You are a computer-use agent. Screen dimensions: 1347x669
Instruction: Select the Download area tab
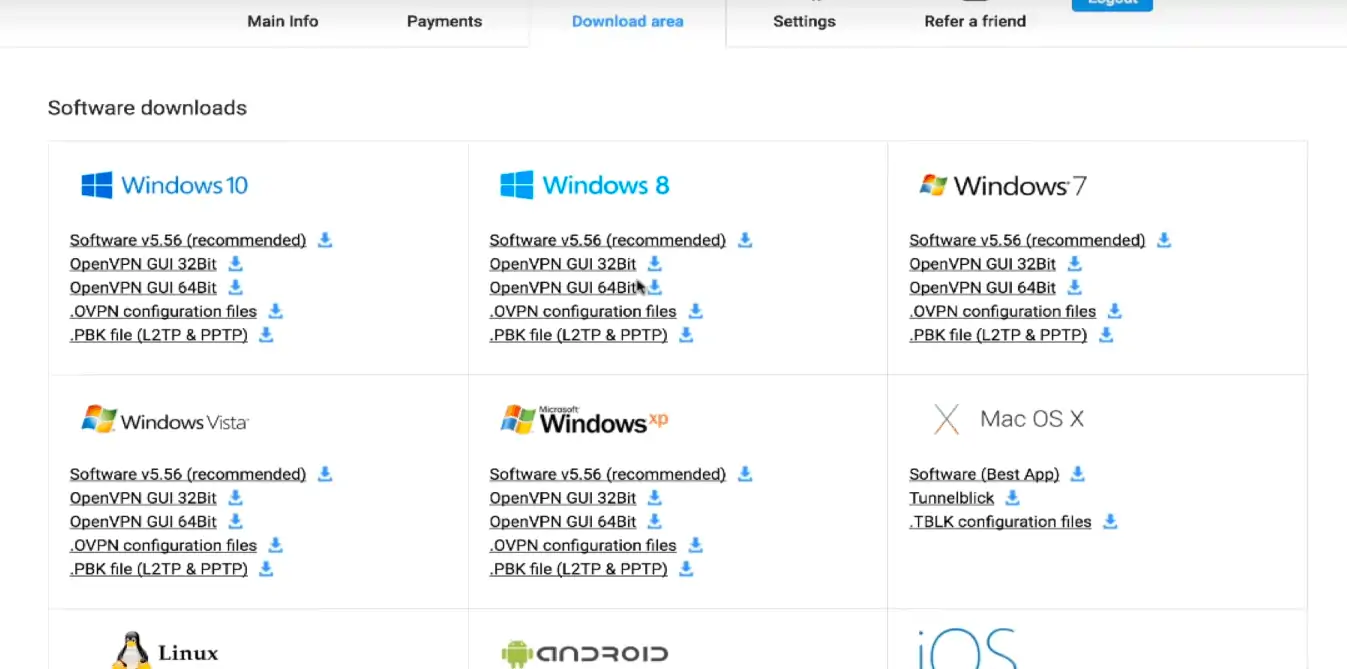coord(628,21)
